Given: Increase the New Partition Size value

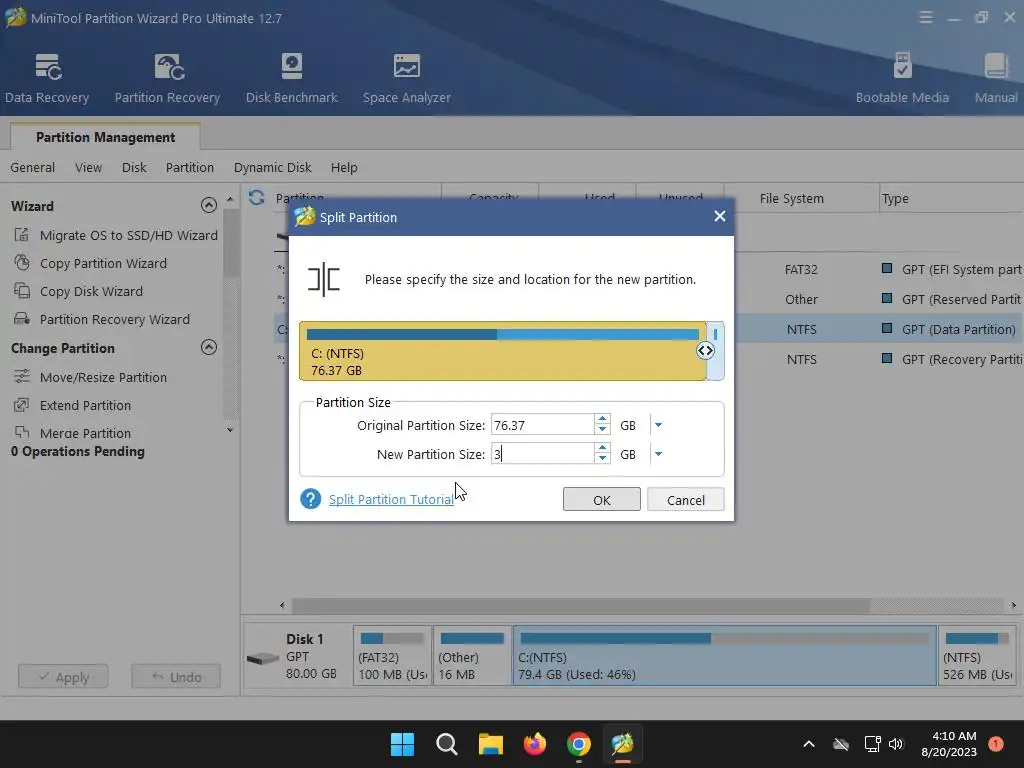Looking at the screenshot, I should pyautogui.click(x=602, y=448).
